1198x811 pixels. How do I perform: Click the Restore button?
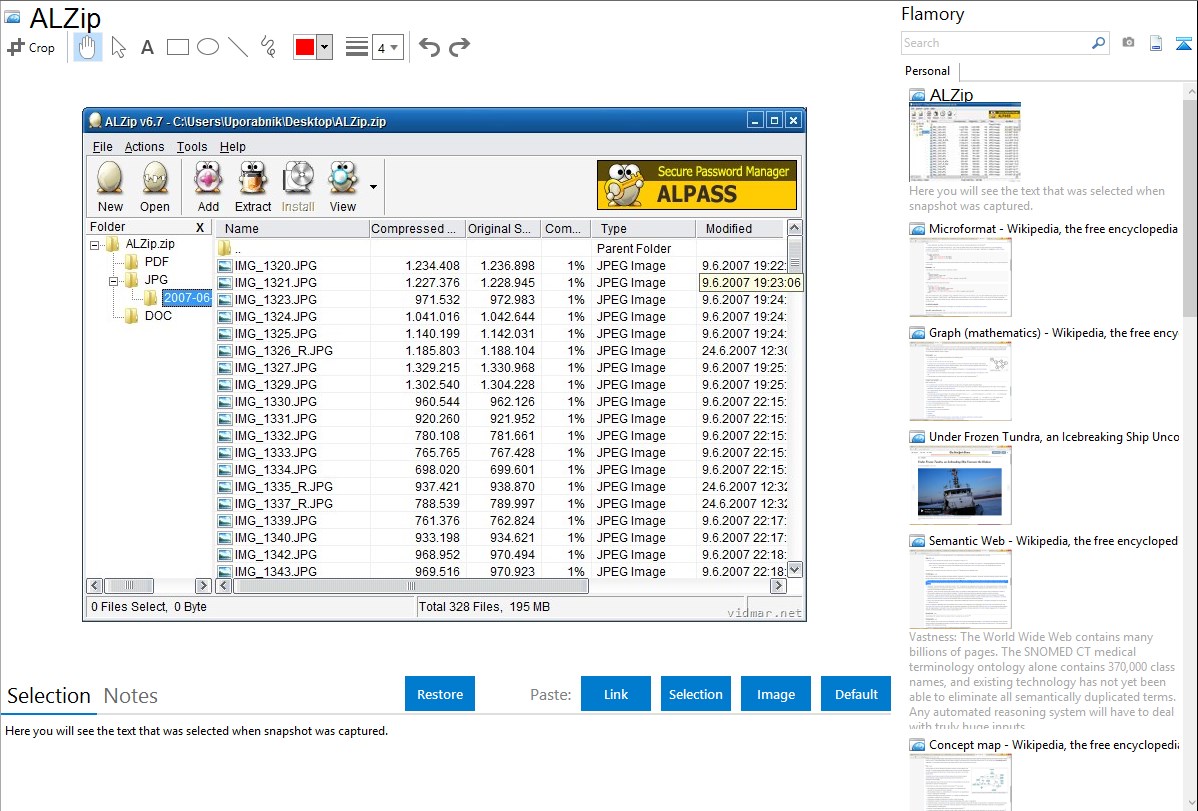(440, 694)
